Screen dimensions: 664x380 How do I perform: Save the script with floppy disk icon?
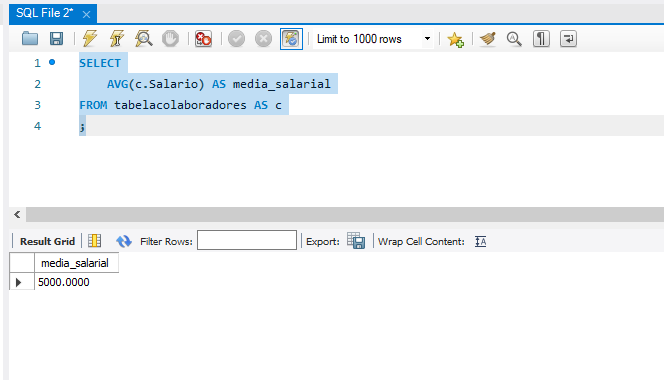(56, 39)
